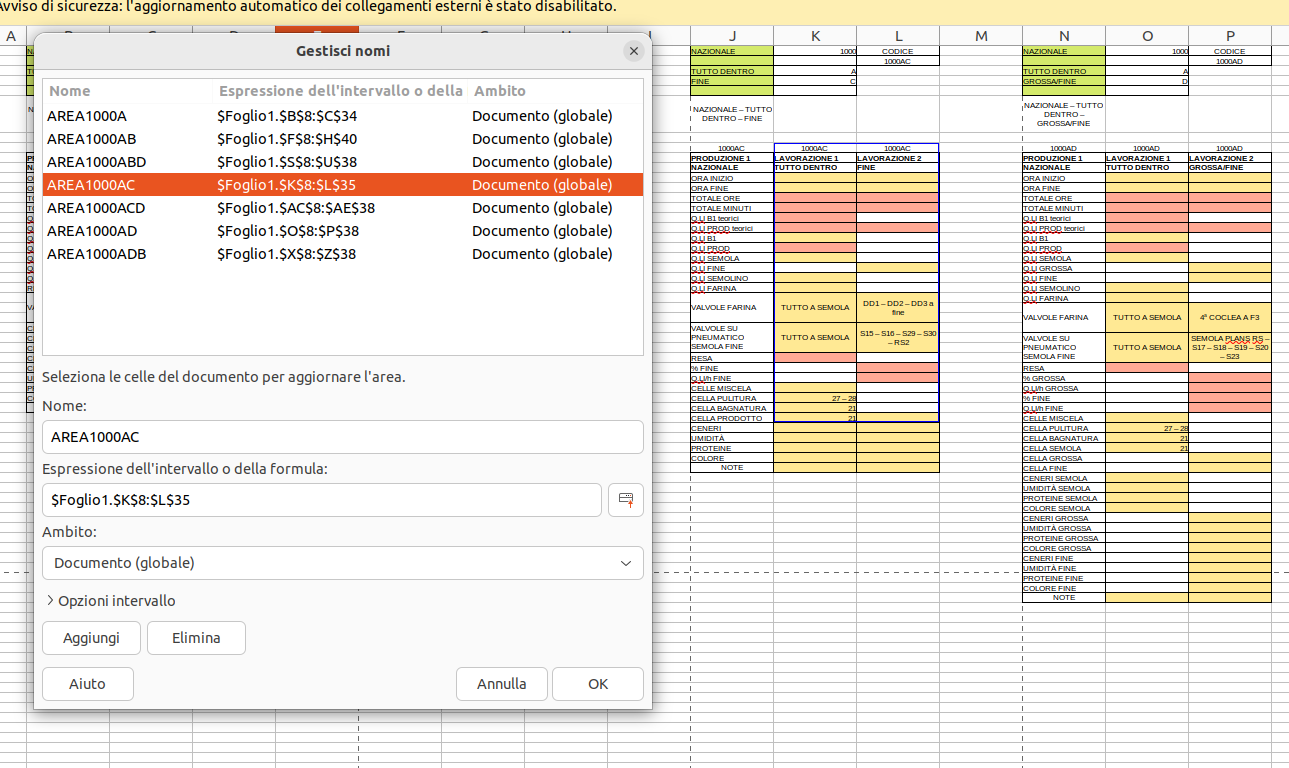Click 'LAVORAZIONE 2' cell in column P
This screenshot has width=1289, height=768.
(x=1230, y=158)
